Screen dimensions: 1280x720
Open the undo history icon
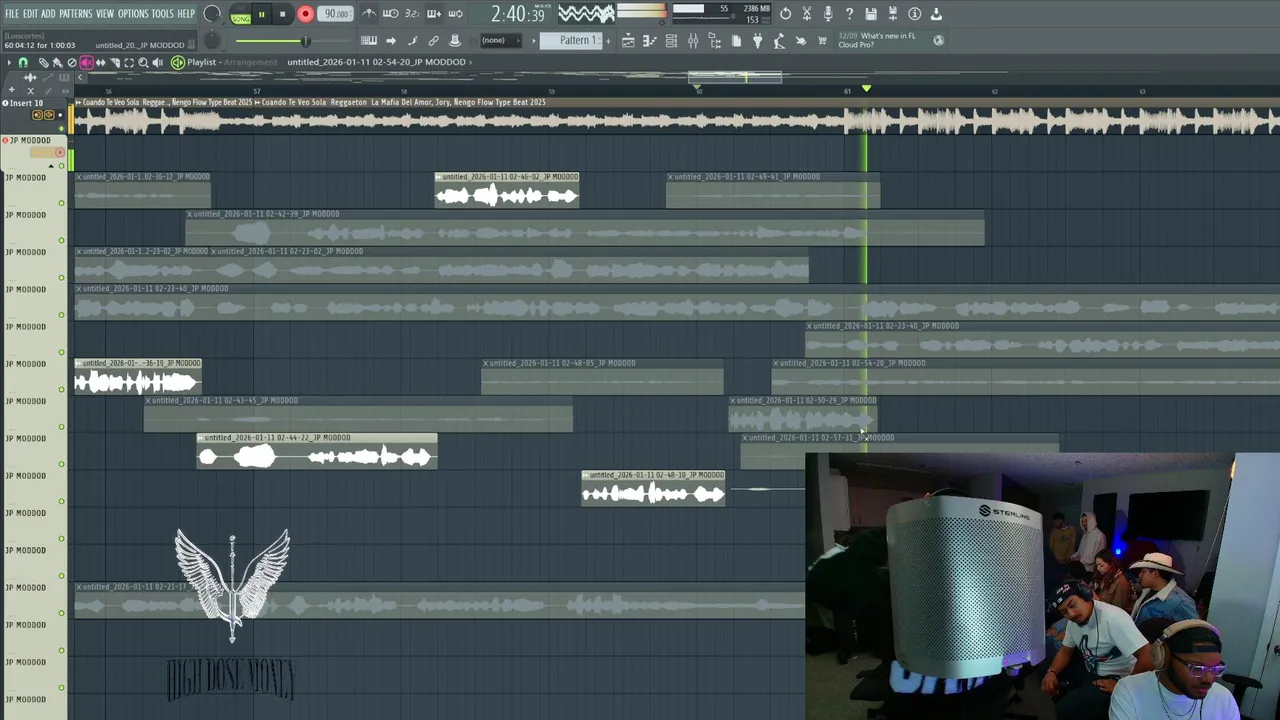pyautogui.click(x=785, y=14)
